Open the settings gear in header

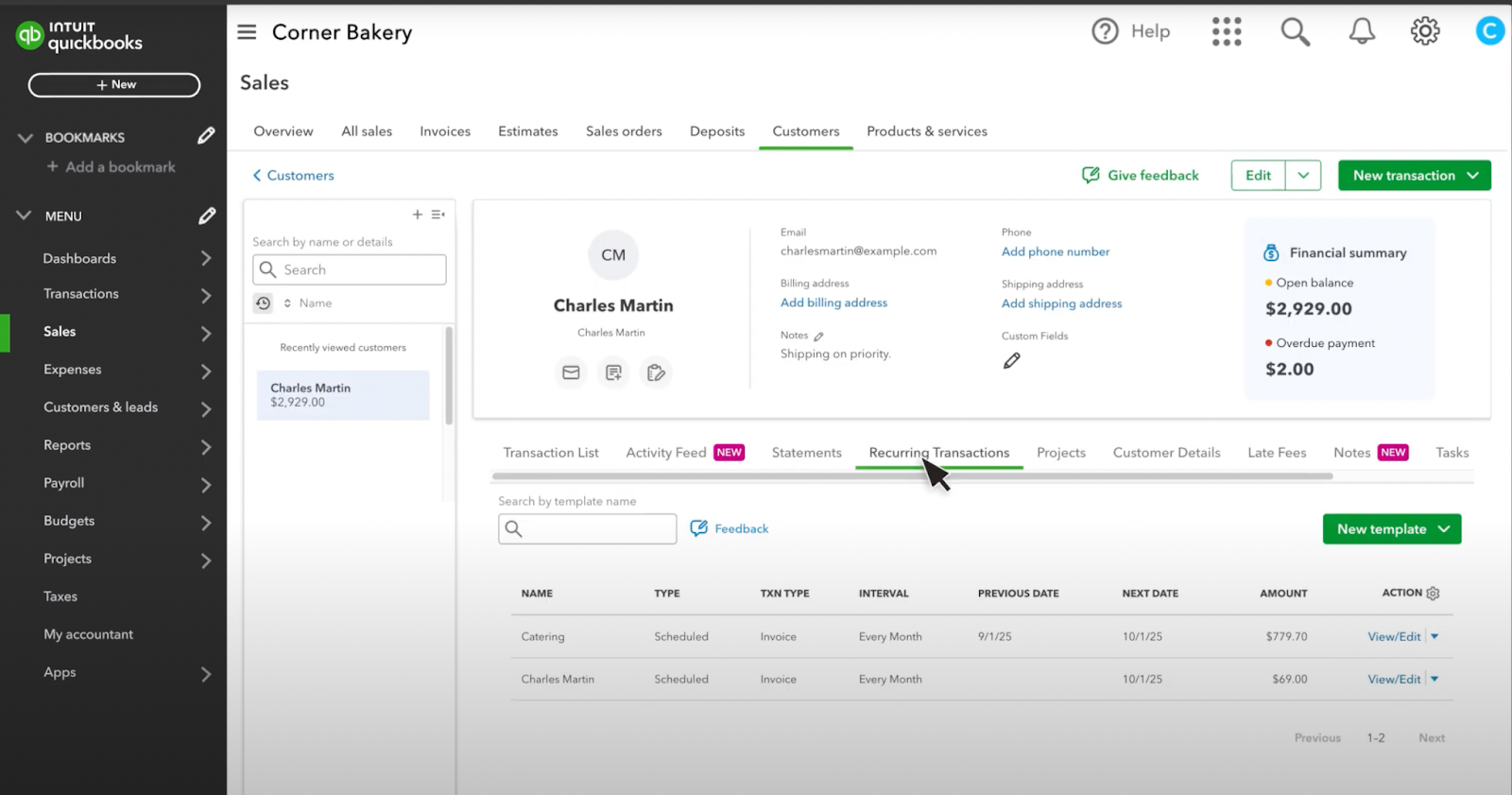coord(1425,31)
